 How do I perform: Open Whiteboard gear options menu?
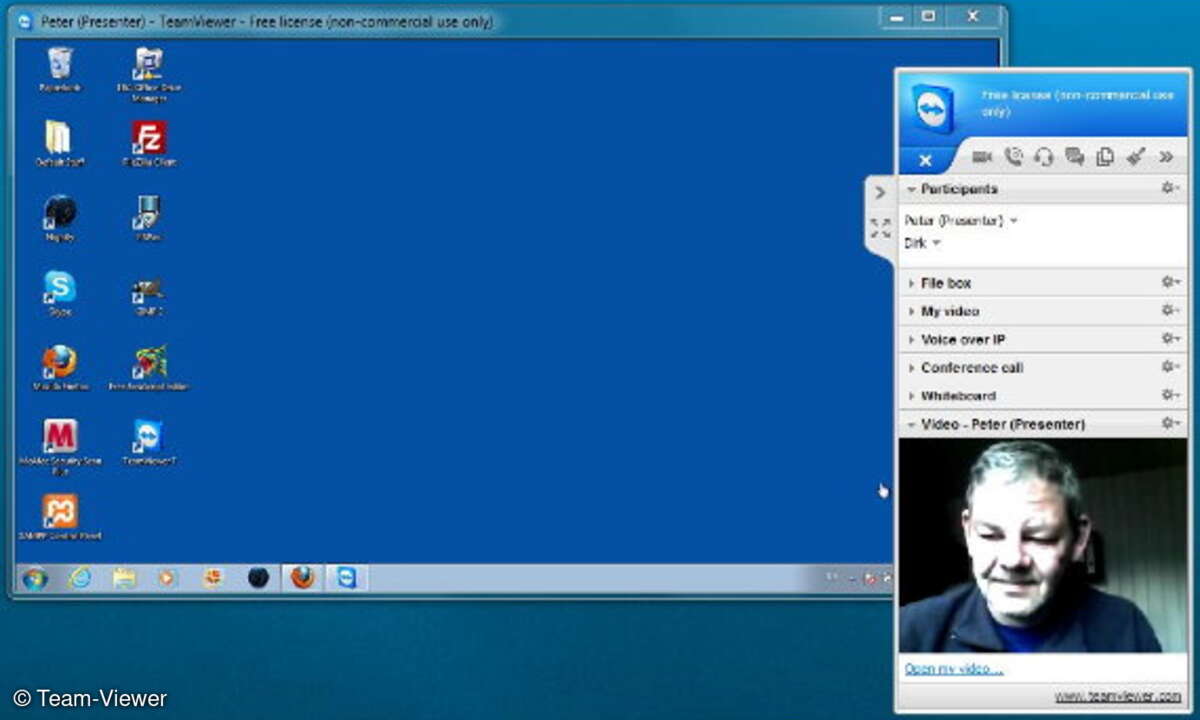pyautogui.click(x=1170, y=395)
